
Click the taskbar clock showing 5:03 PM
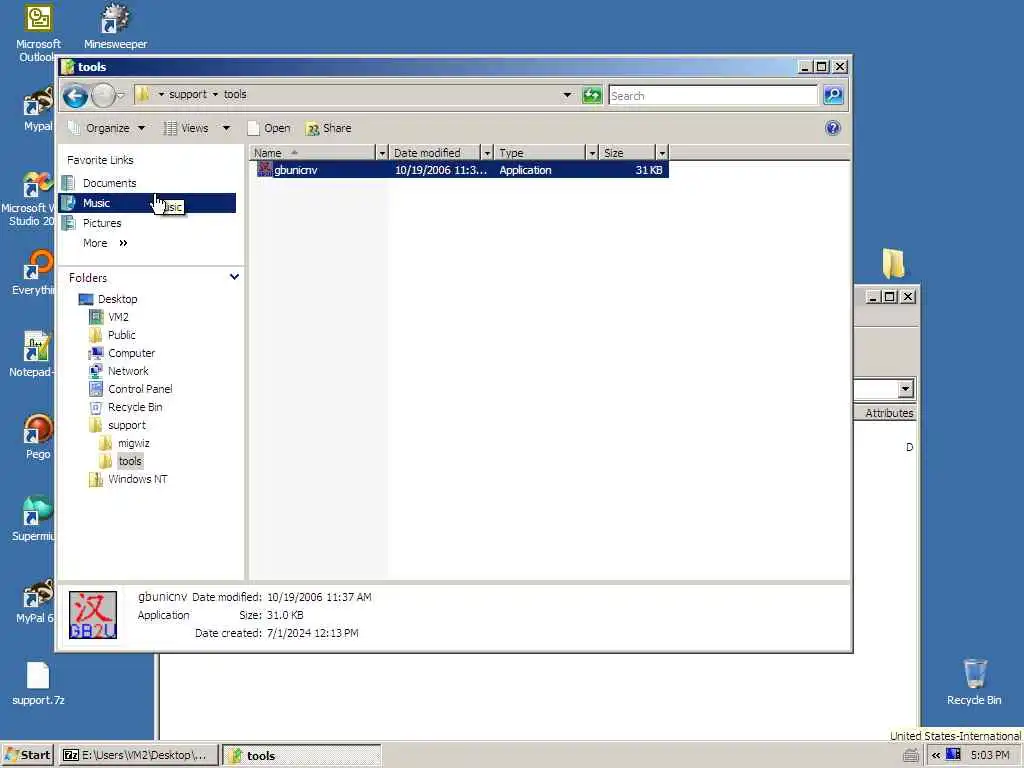coord(990,755)
